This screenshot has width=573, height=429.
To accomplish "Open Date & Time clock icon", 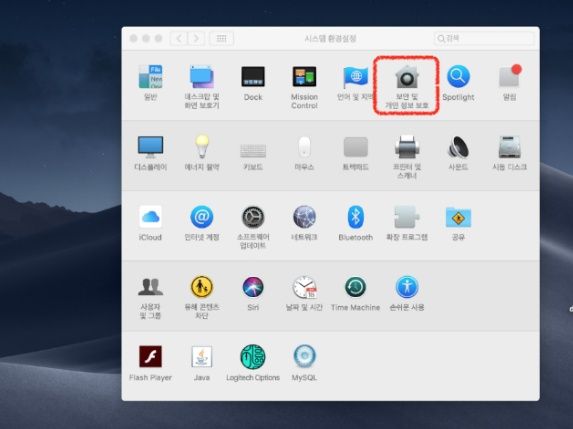I will [x=304, y=287].
